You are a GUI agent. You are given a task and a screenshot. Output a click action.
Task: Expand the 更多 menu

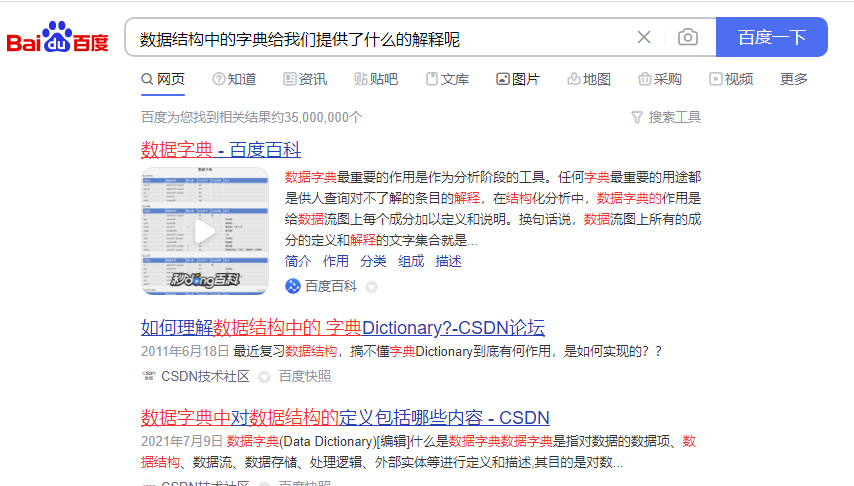[x=794, y=80]
